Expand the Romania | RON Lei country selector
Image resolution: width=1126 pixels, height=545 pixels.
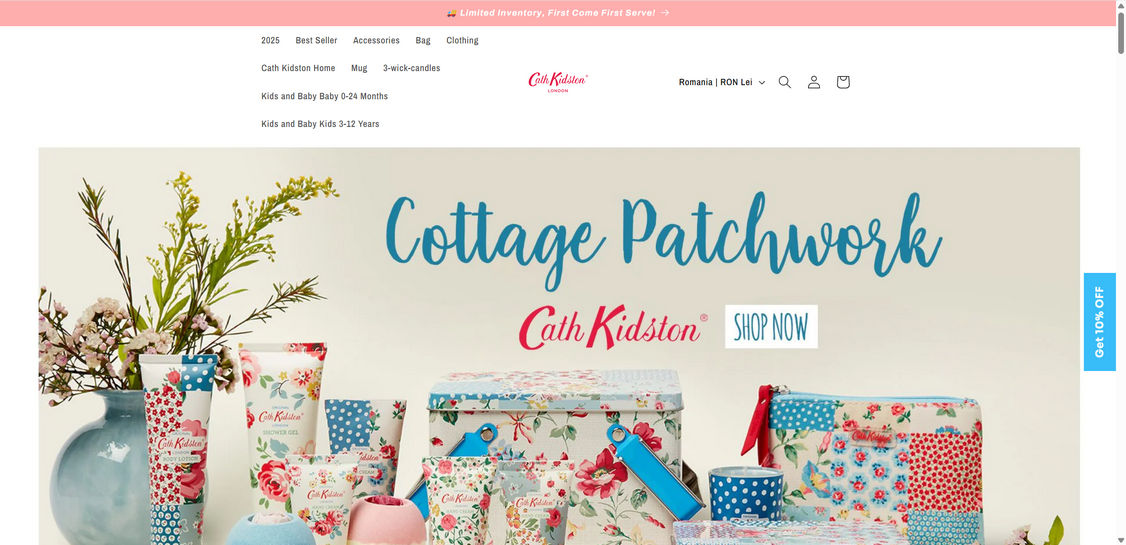coord(722,83)
